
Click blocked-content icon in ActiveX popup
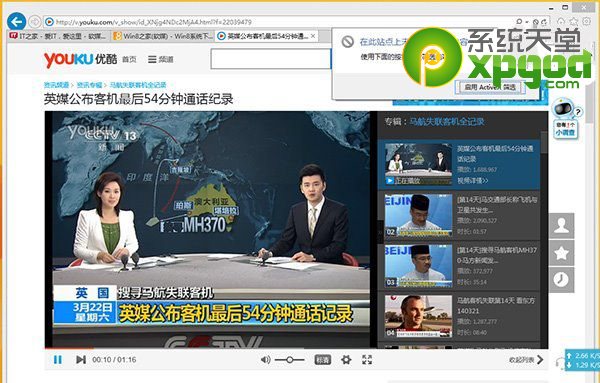(347, 41)
